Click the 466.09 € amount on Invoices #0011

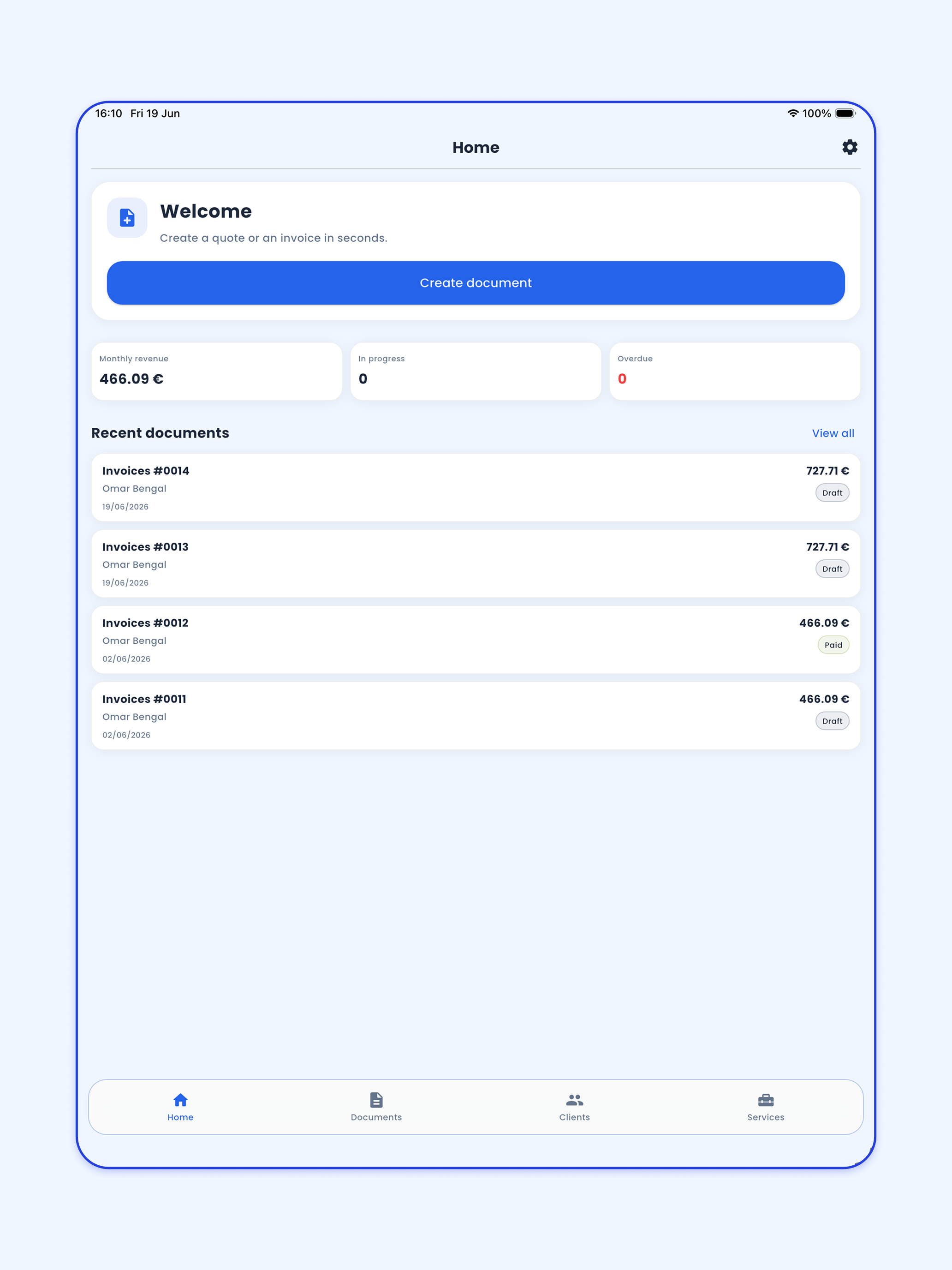[824, 699]
